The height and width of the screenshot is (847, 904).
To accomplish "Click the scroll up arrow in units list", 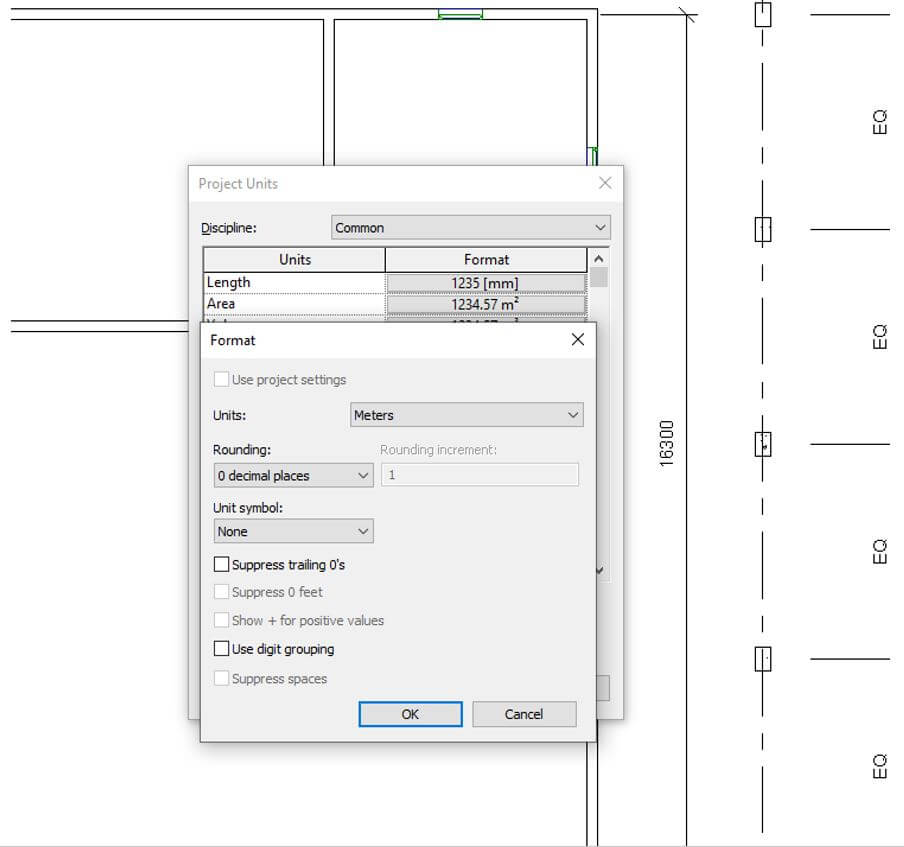I will (599, 258).
